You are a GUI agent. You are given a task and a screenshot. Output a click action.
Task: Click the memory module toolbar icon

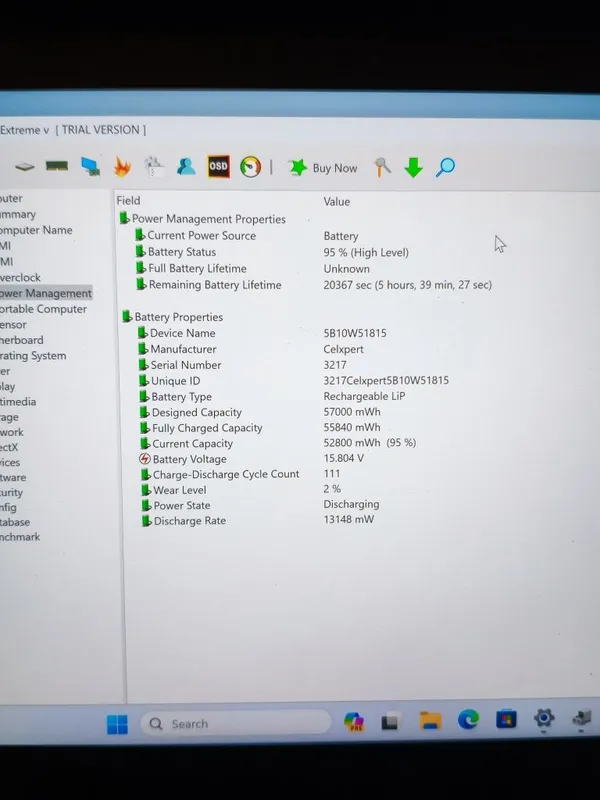[57, 166]
